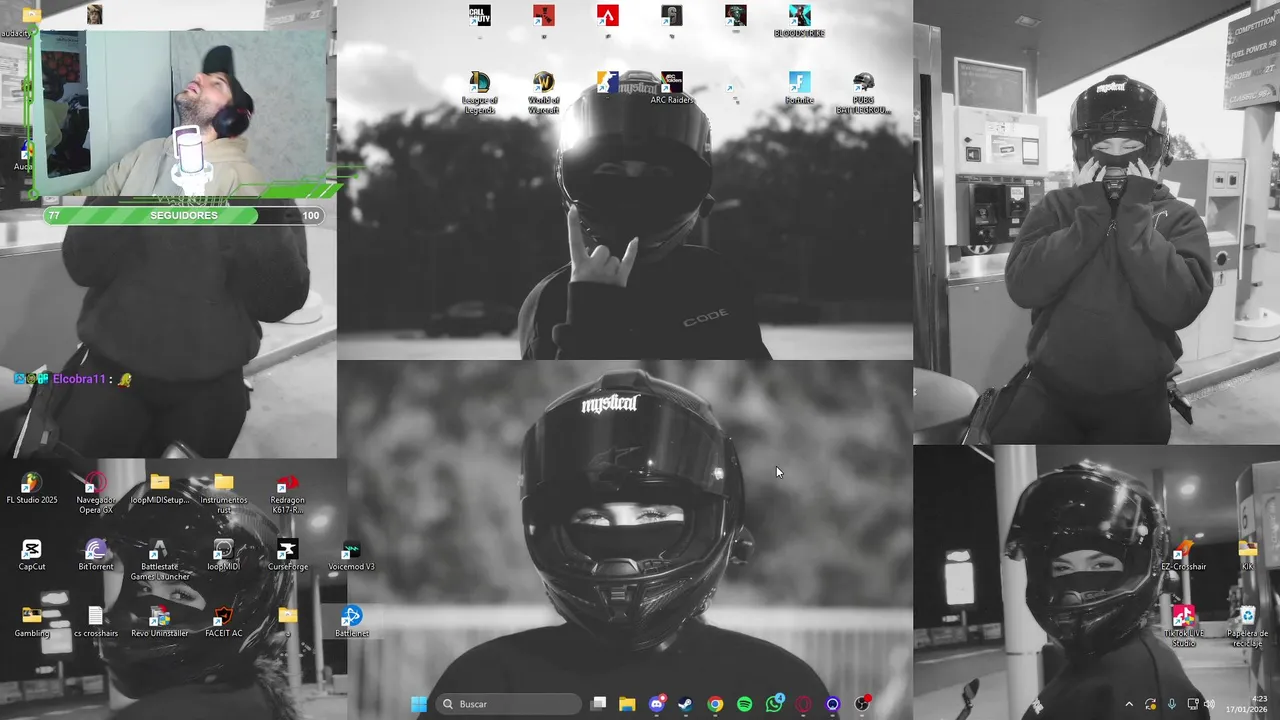Viewport: 1280px width, 720px height.
Task: Open FL Studio 2025 from the desktop
Action: point(32,488)
